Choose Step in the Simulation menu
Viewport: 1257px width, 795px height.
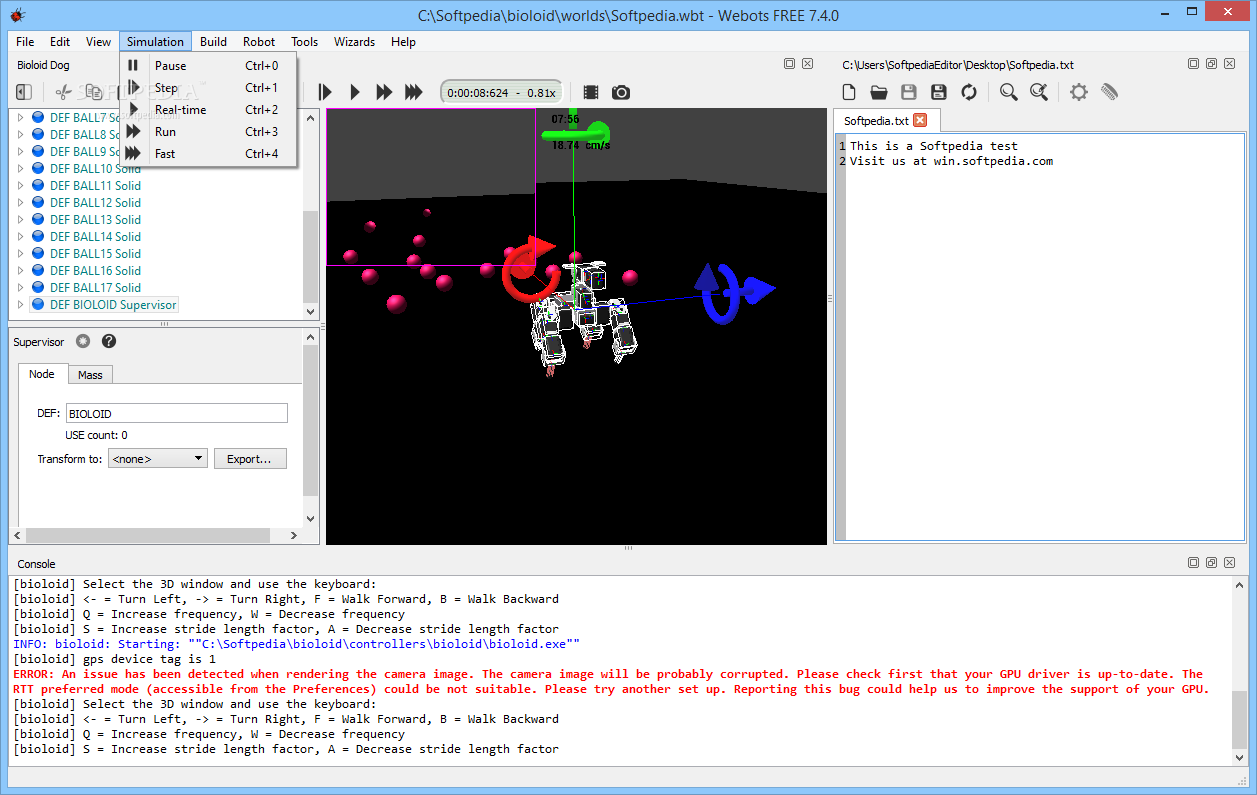point(209,88)
